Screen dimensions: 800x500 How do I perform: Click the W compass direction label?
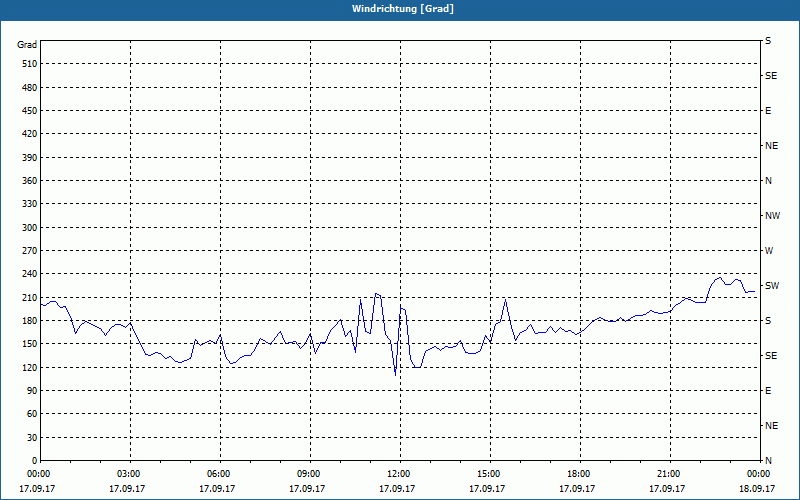click(x=769, y=251)
